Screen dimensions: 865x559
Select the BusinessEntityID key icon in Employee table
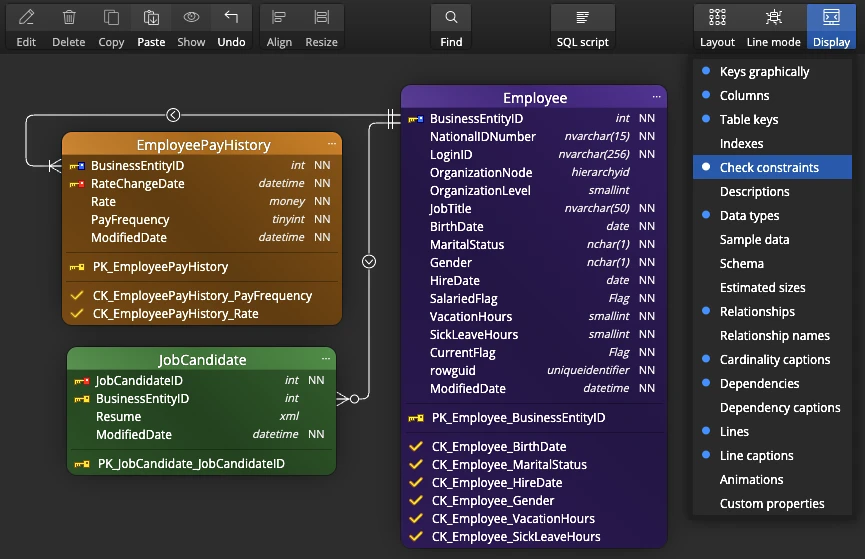415,119
